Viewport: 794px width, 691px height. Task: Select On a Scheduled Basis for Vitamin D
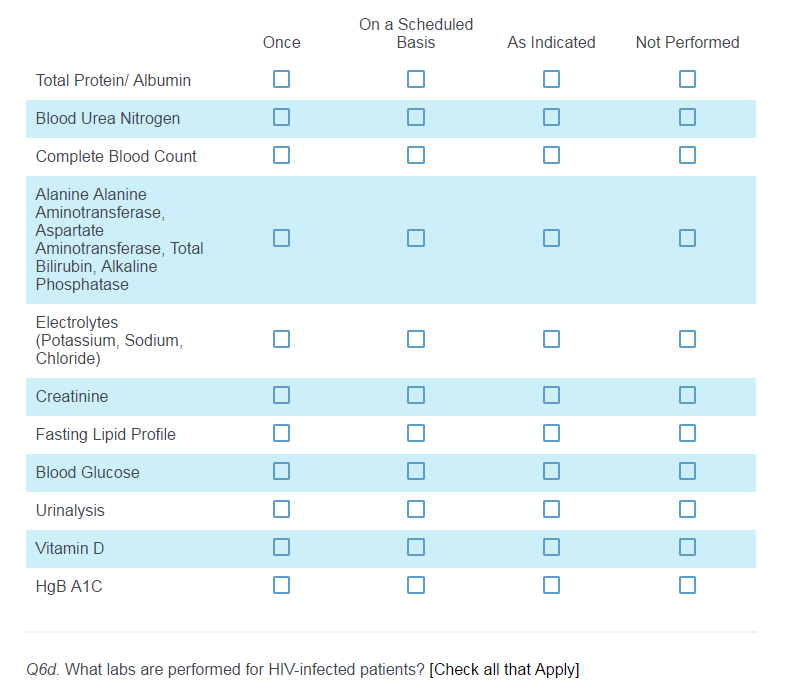[x=416, y=547]
